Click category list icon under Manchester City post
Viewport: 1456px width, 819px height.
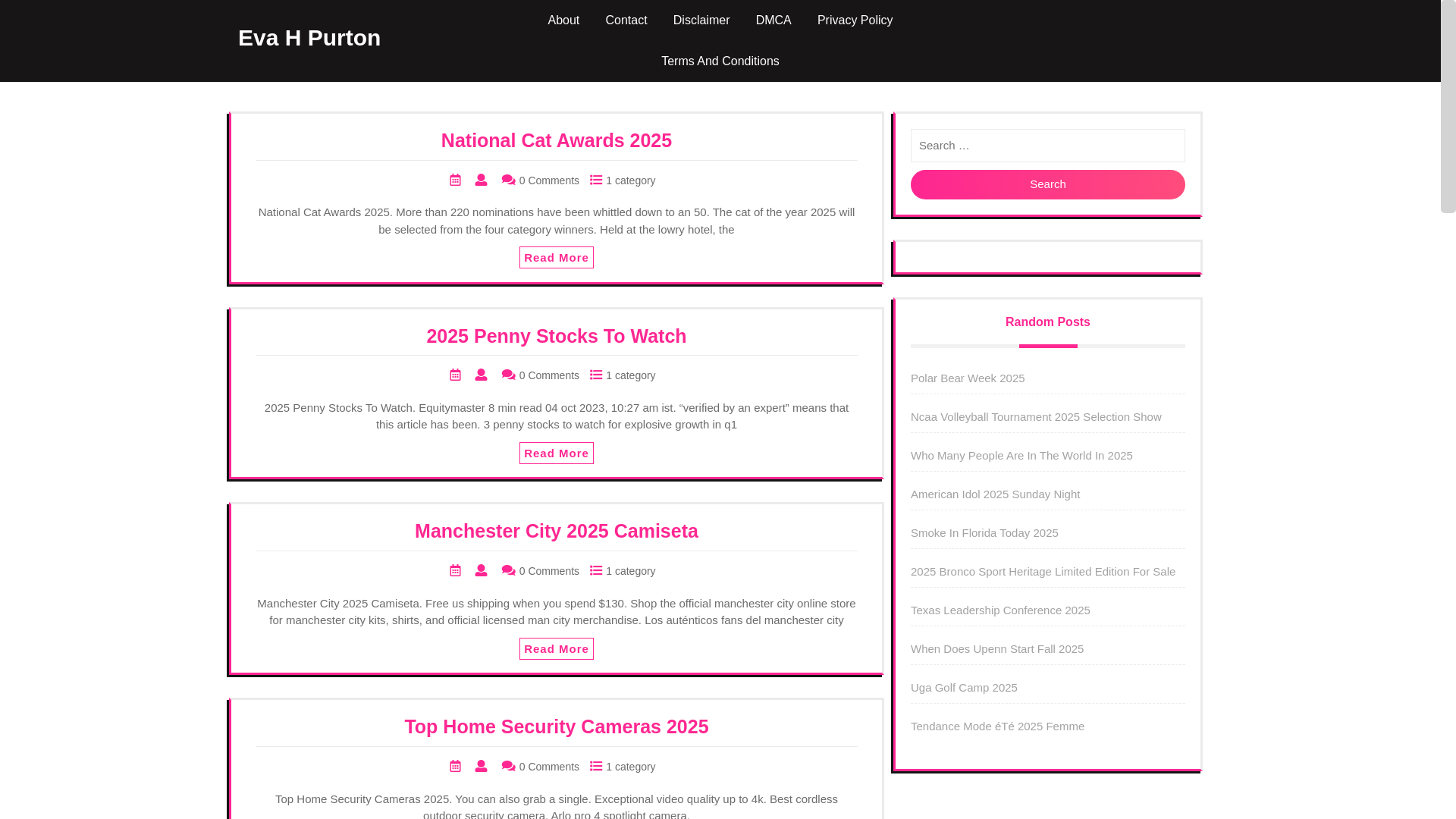pyautogui.click(x=596, y=570)
